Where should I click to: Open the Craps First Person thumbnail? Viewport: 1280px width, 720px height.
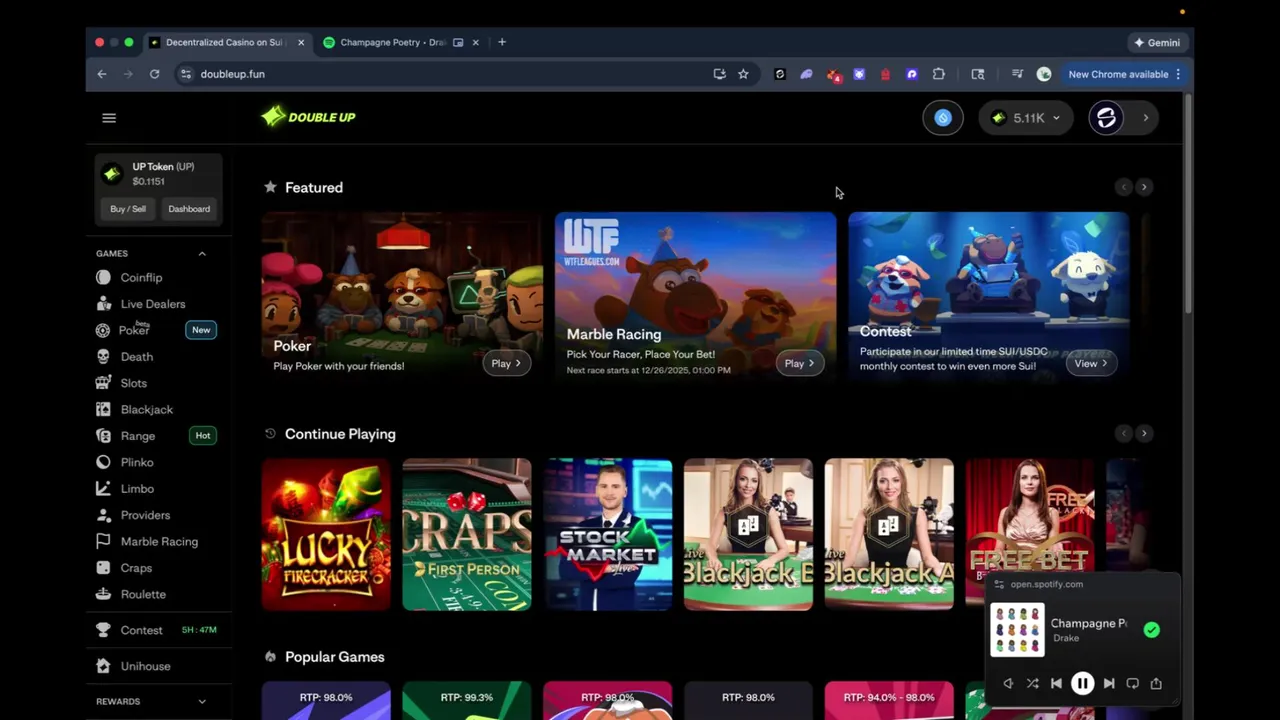tap(467, 534)
